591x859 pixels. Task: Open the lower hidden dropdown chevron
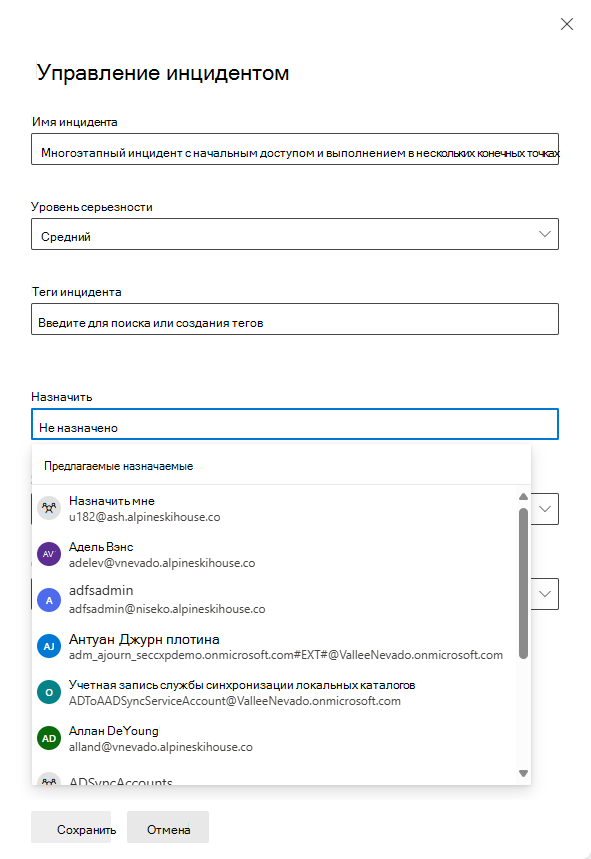(545, 594)
